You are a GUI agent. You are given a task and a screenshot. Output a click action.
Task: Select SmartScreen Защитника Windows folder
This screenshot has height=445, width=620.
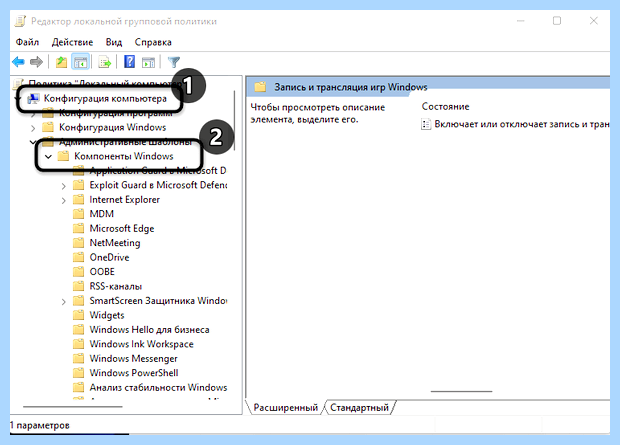(158, 301)
